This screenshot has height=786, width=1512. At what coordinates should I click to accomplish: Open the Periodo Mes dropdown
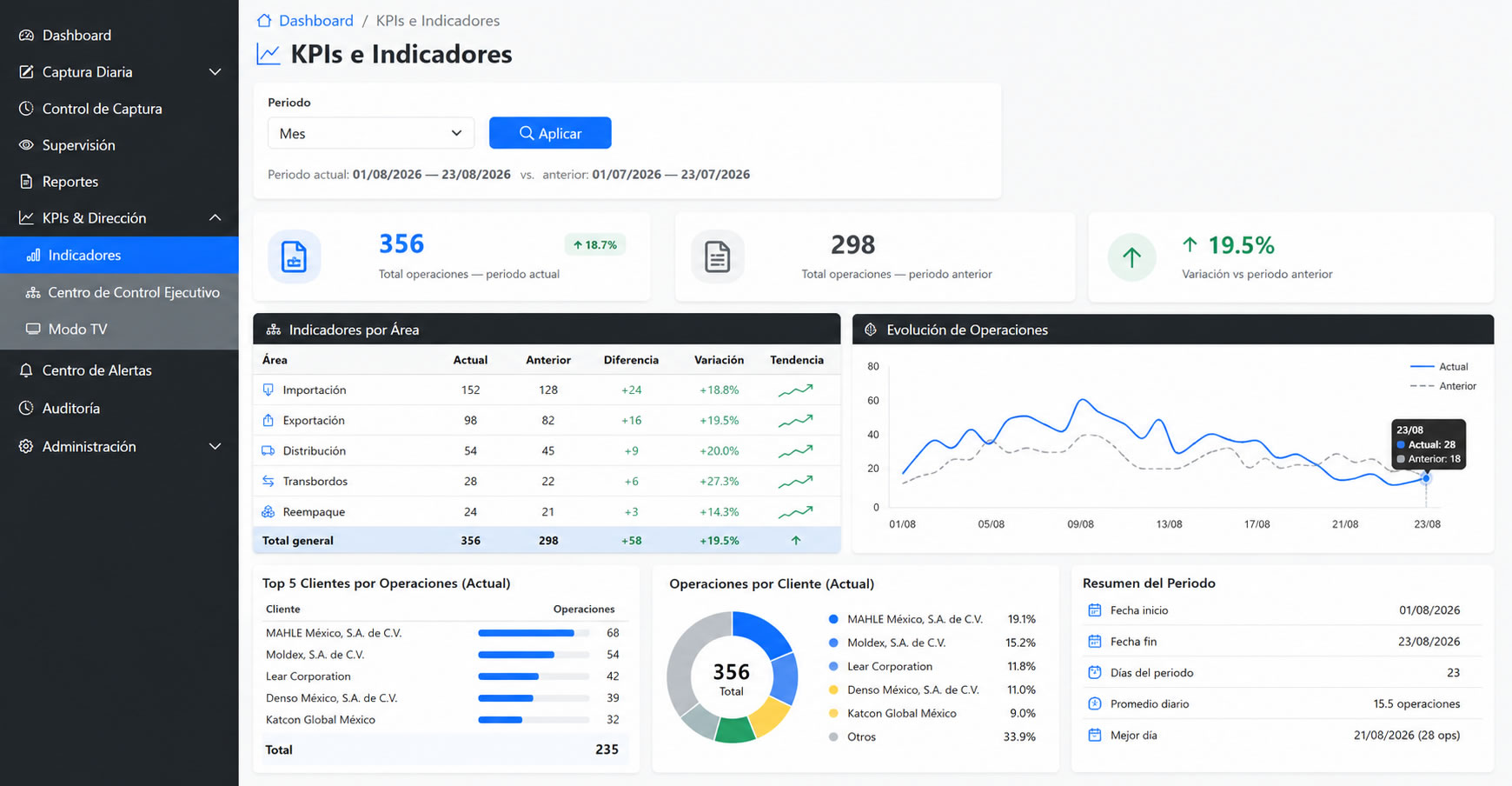click(371, 133)
